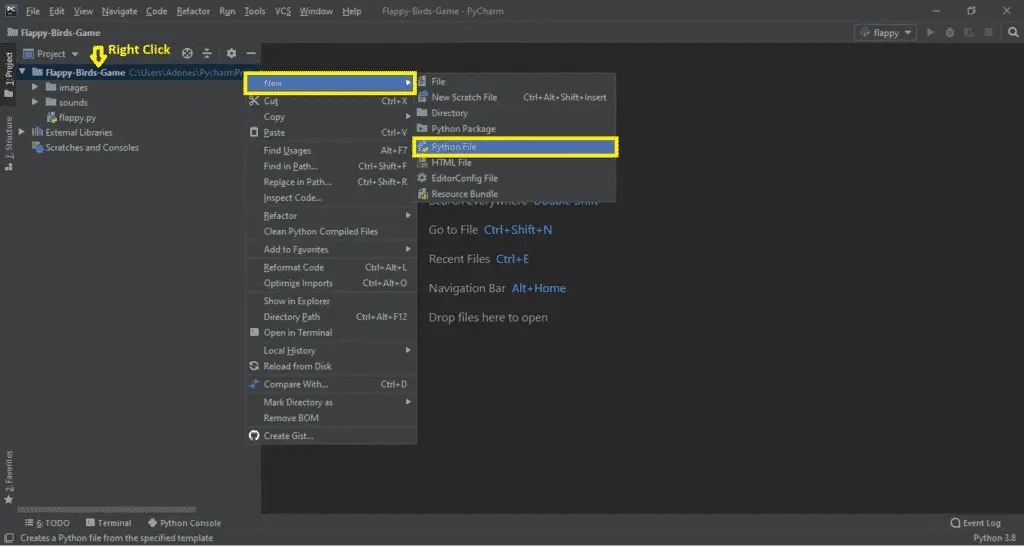Image resolution: width=1024 pixels, height=547 pixels.
Task: Click the Debug bug icon
Action: click(948, 32)
